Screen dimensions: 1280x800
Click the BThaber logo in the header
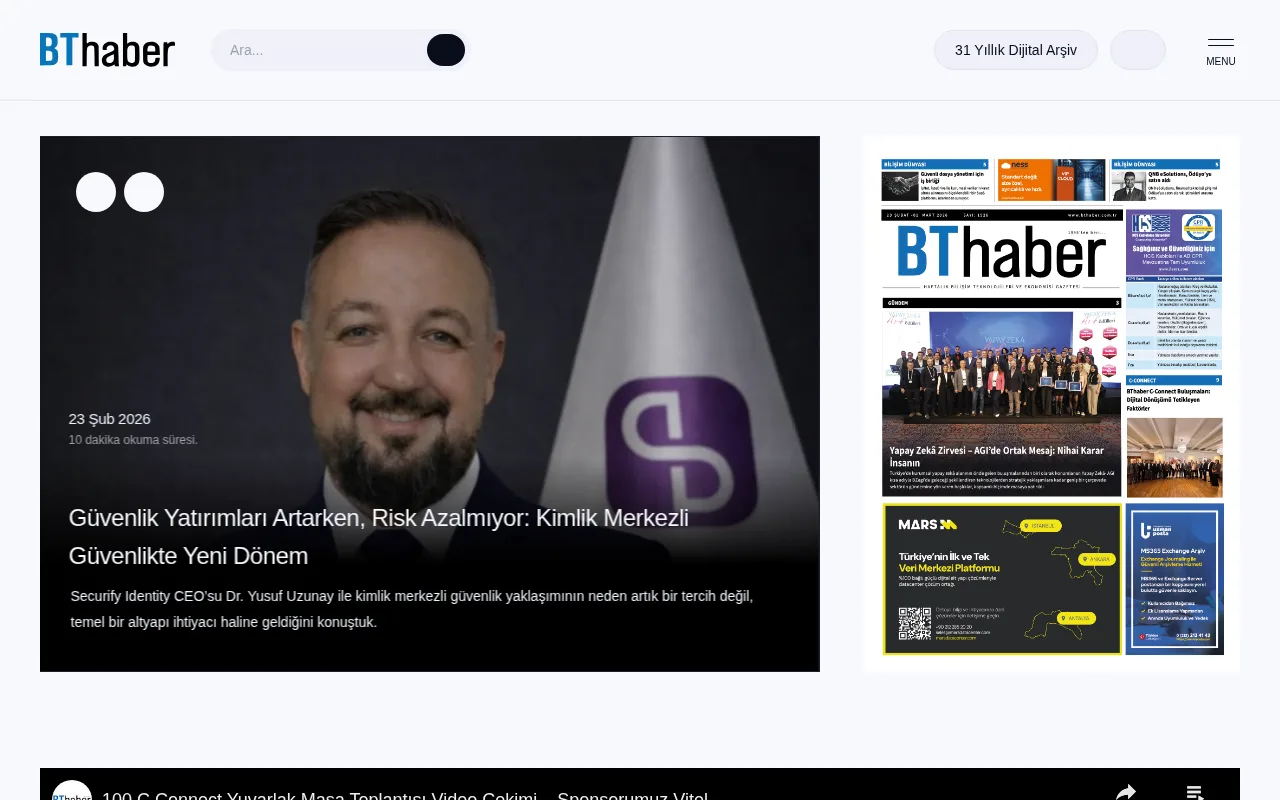point(106,49)
